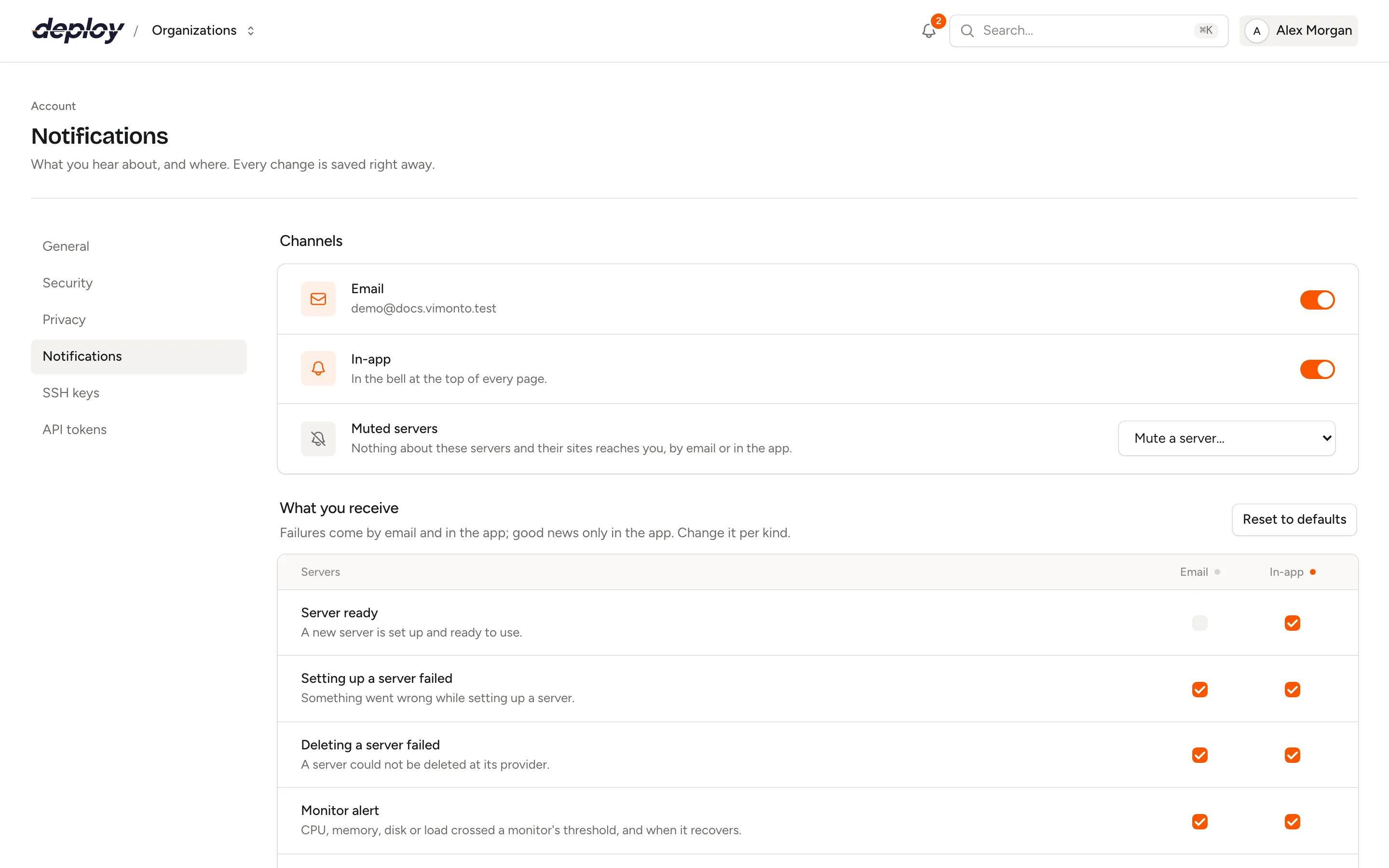Click the Servers column header

[320, 572]
